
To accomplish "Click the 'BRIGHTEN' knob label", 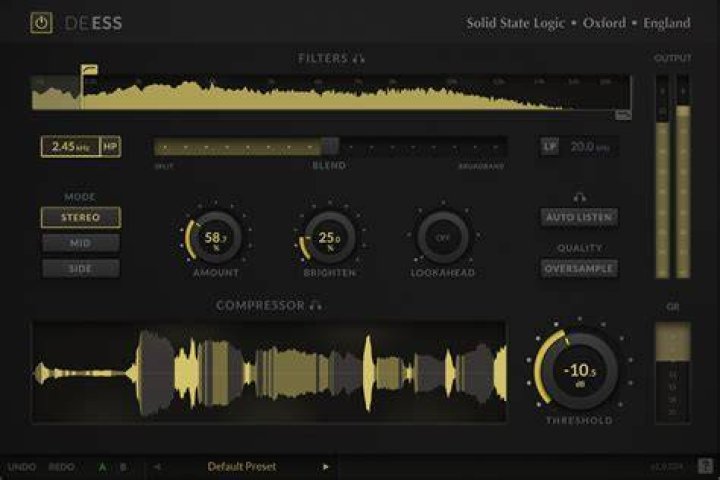I will (330, 273).
